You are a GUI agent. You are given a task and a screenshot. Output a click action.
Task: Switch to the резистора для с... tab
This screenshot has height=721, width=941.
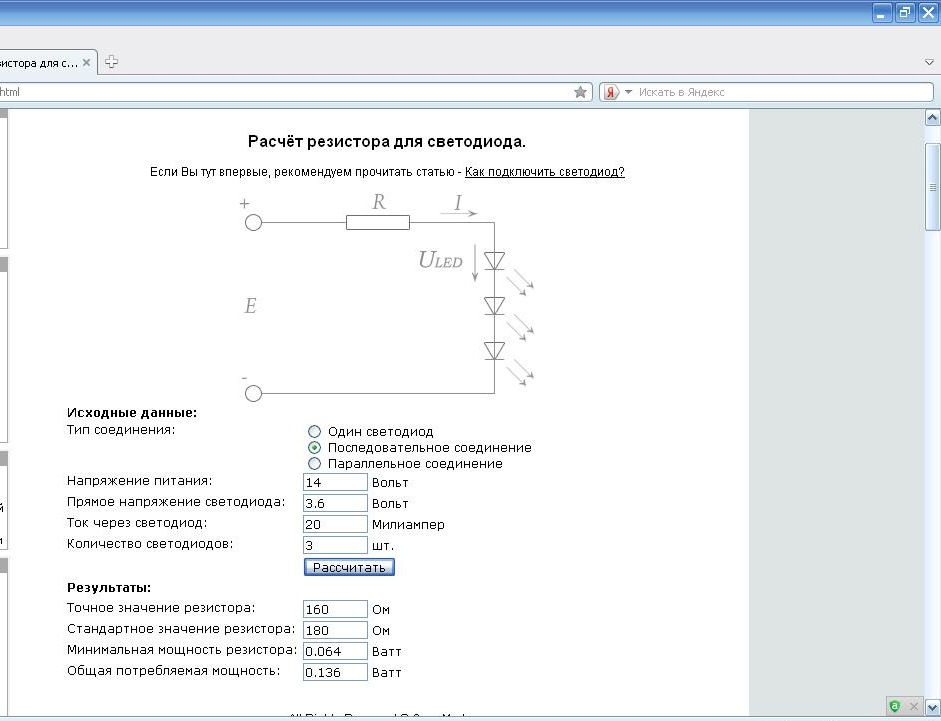(38, 62)
